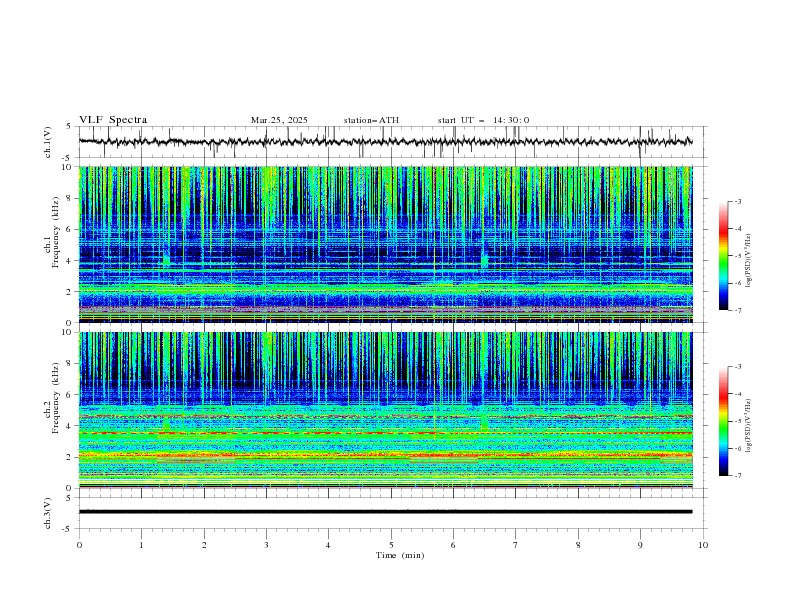Viewport: 792px width, 612px height.
Task: Click the "5" tick on the ch.3(V) axis
Action: tap(68, 498)
